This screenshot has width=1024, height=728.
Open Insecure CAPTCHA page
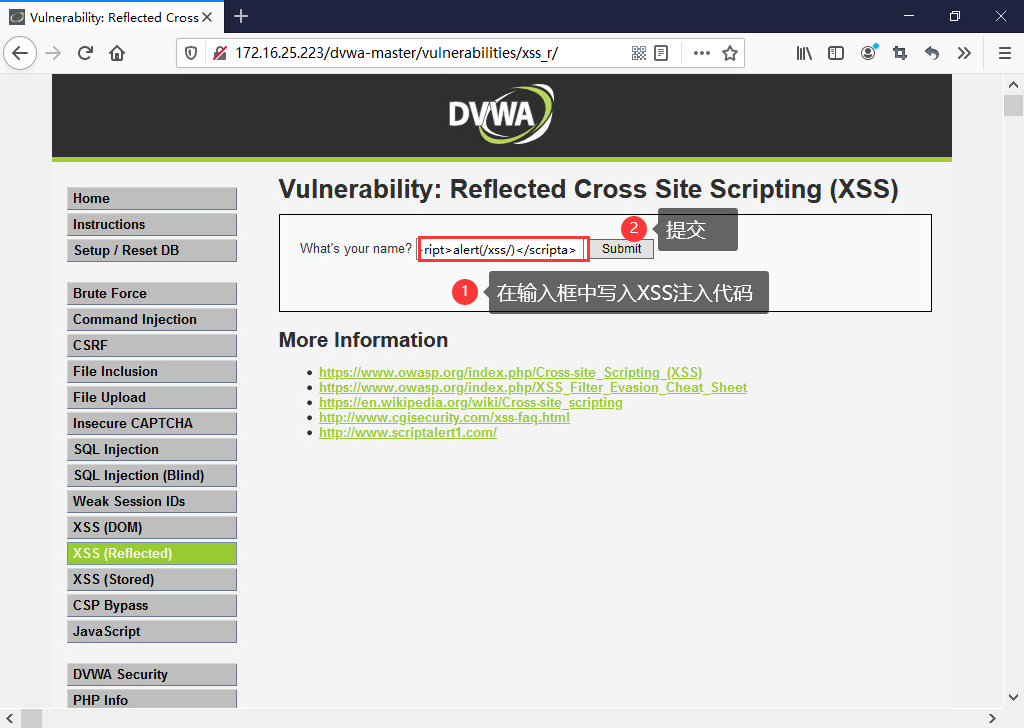click(152, 424)
